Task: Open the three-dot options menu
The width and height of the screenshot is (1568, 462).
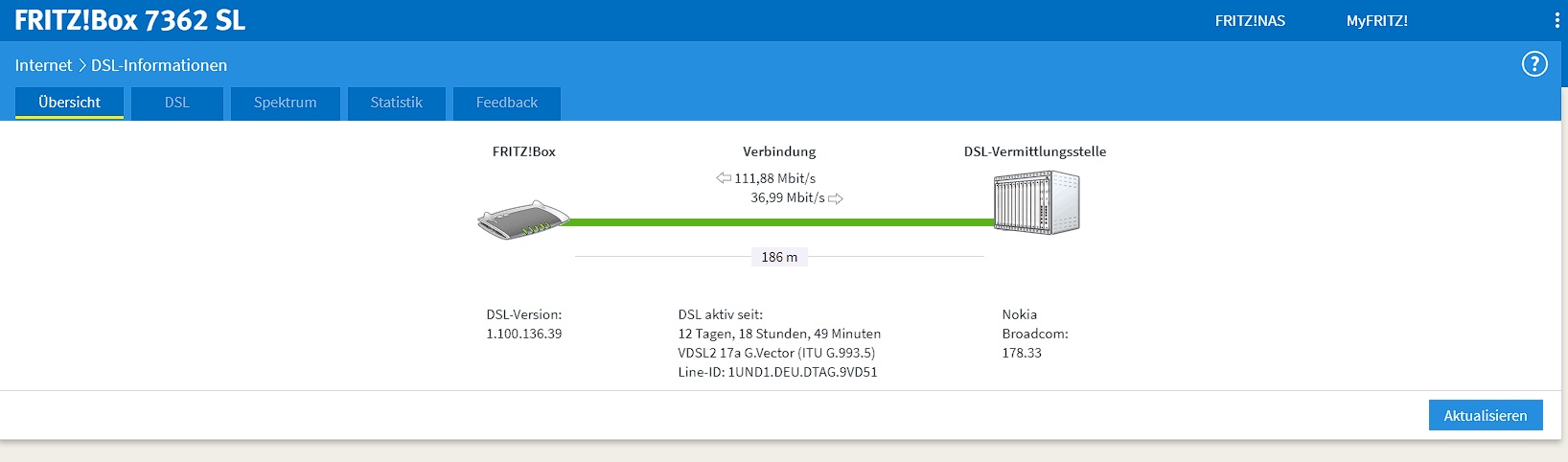Action: (1556, 20)
